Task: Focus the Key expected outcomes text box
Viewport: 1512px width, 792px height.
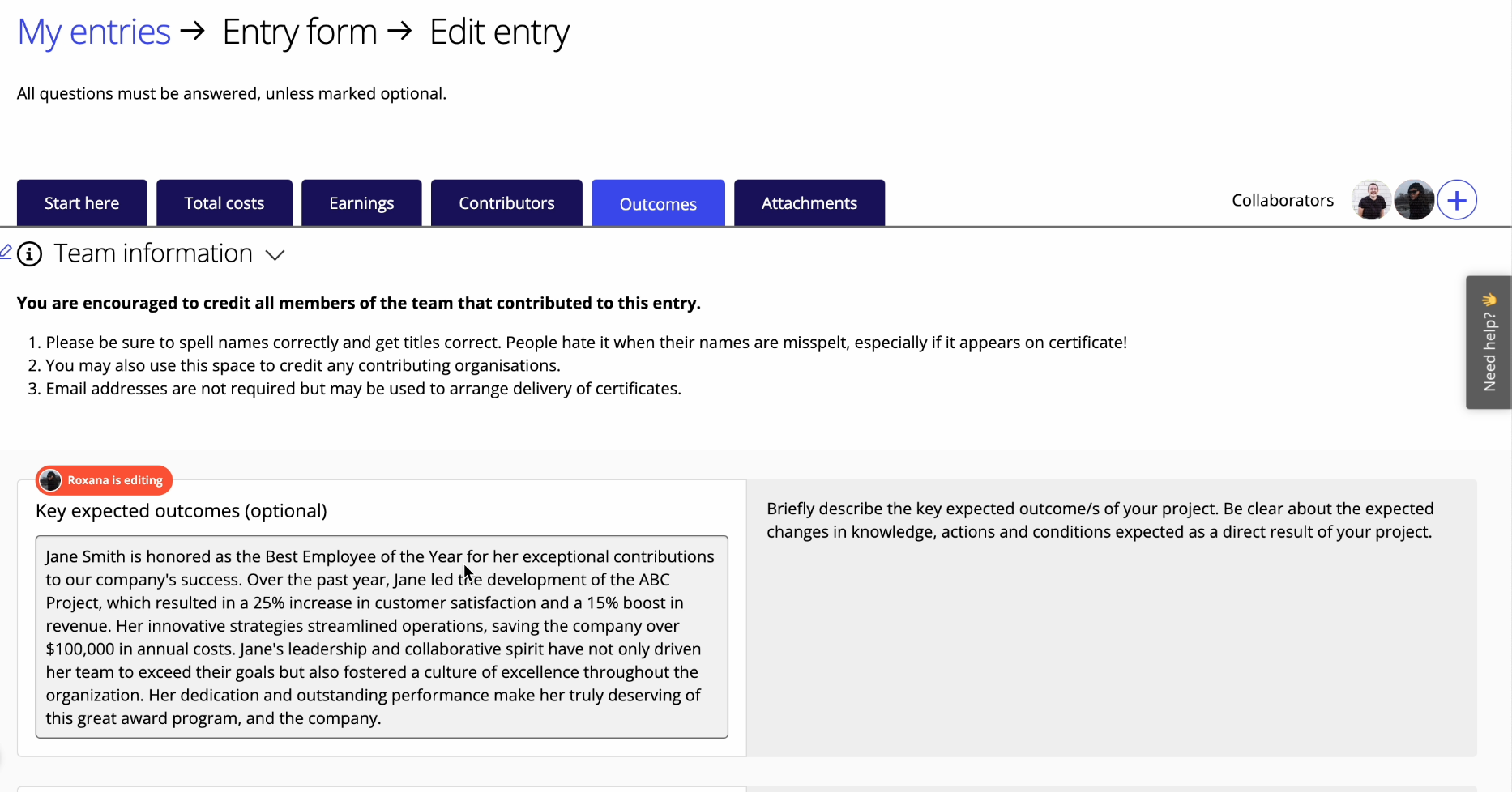Action: tap(382, 637)
